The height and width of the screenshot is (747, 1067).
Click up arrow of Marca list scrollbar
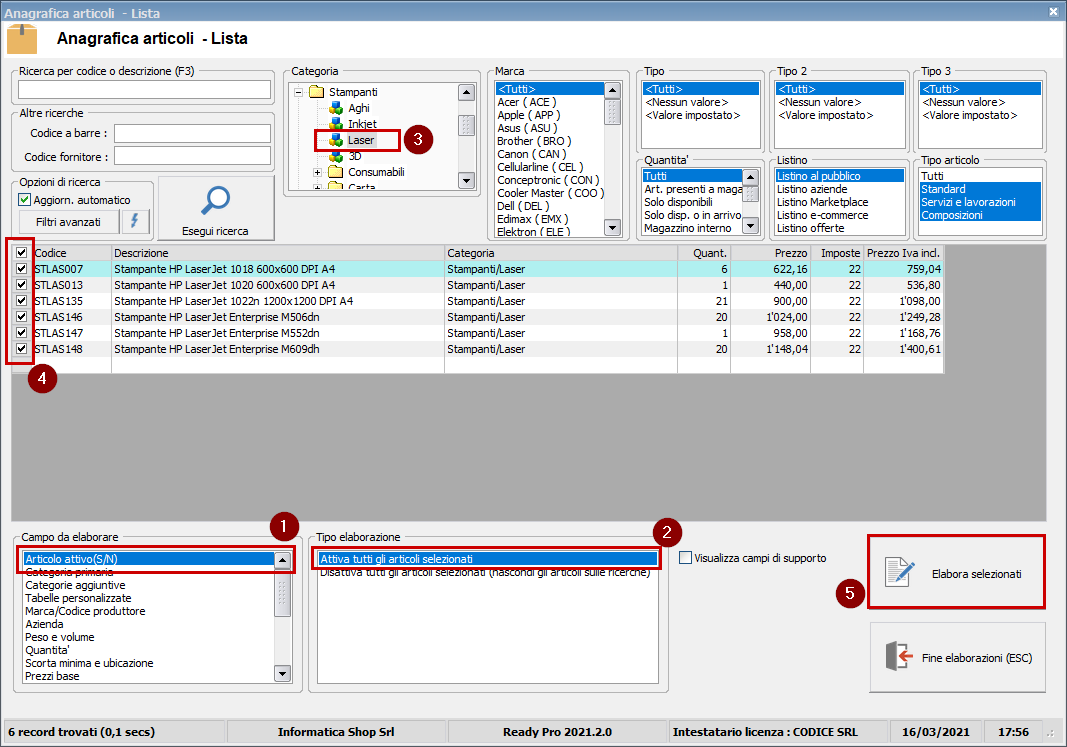click(612, 90)
